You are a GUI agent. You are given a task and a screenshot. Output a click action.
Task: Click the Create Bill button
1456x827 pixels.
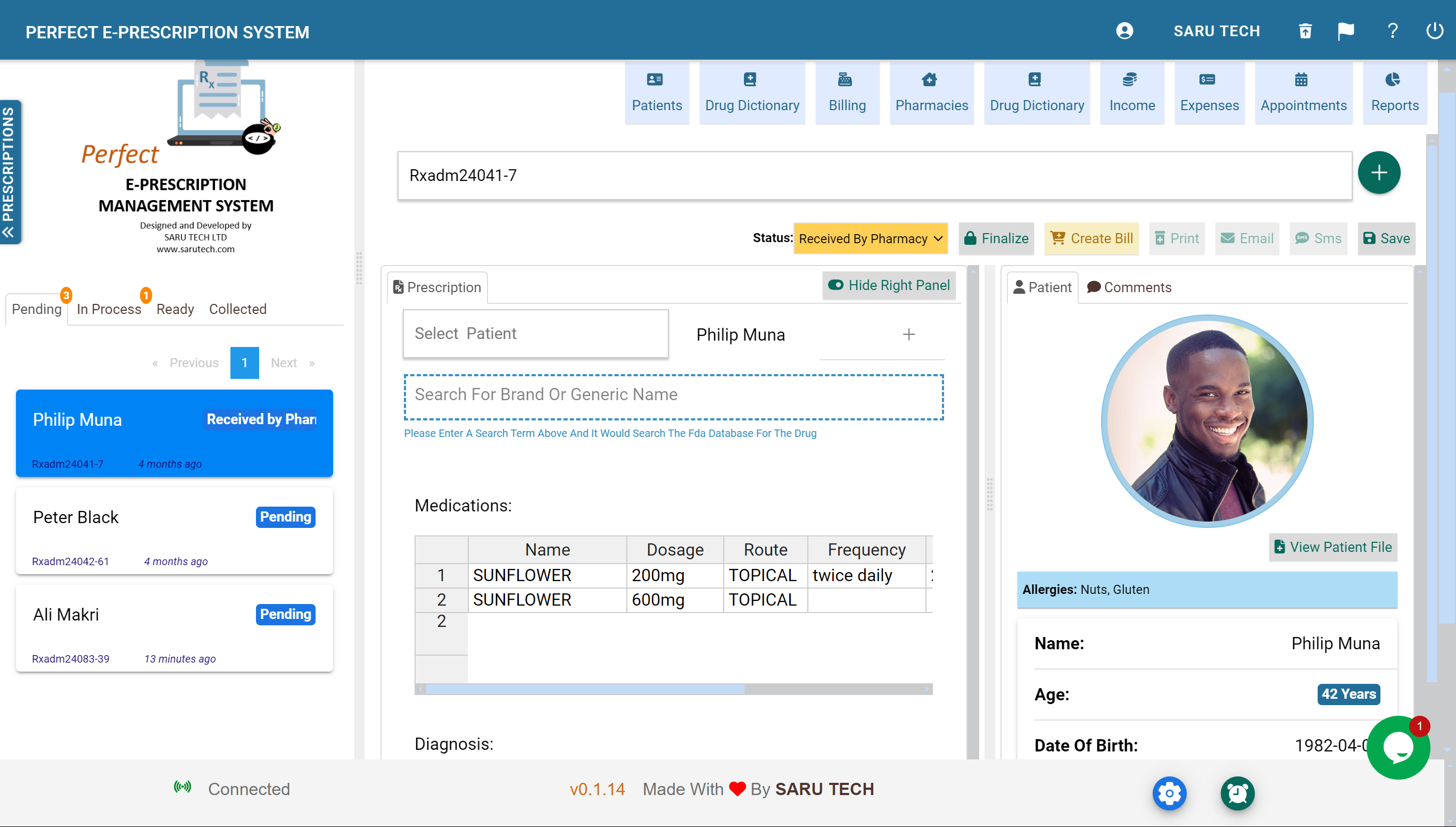[x=1091, y=238]
